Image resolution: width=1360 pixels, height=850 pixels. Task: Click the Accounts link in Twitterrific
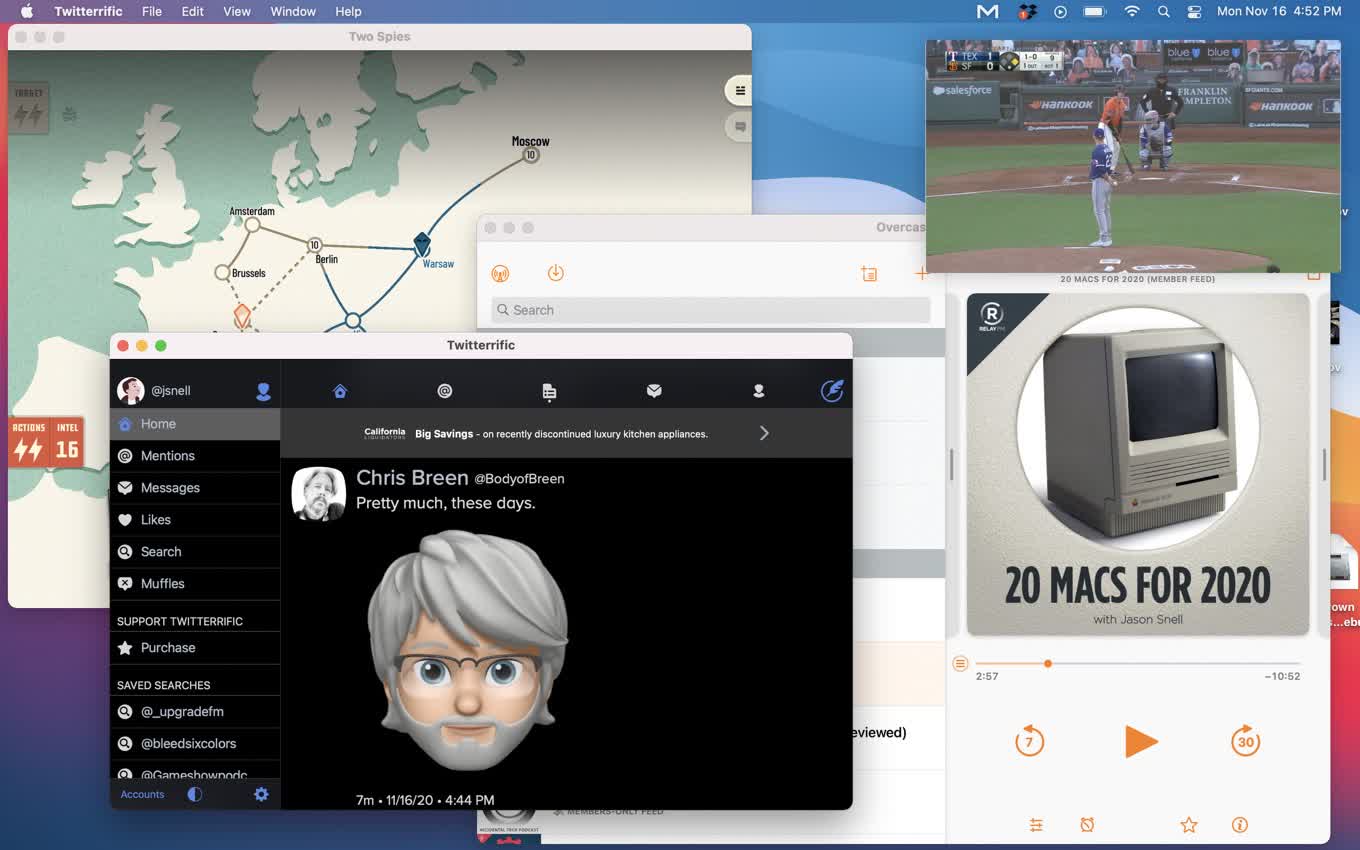(x=142, y=795)
